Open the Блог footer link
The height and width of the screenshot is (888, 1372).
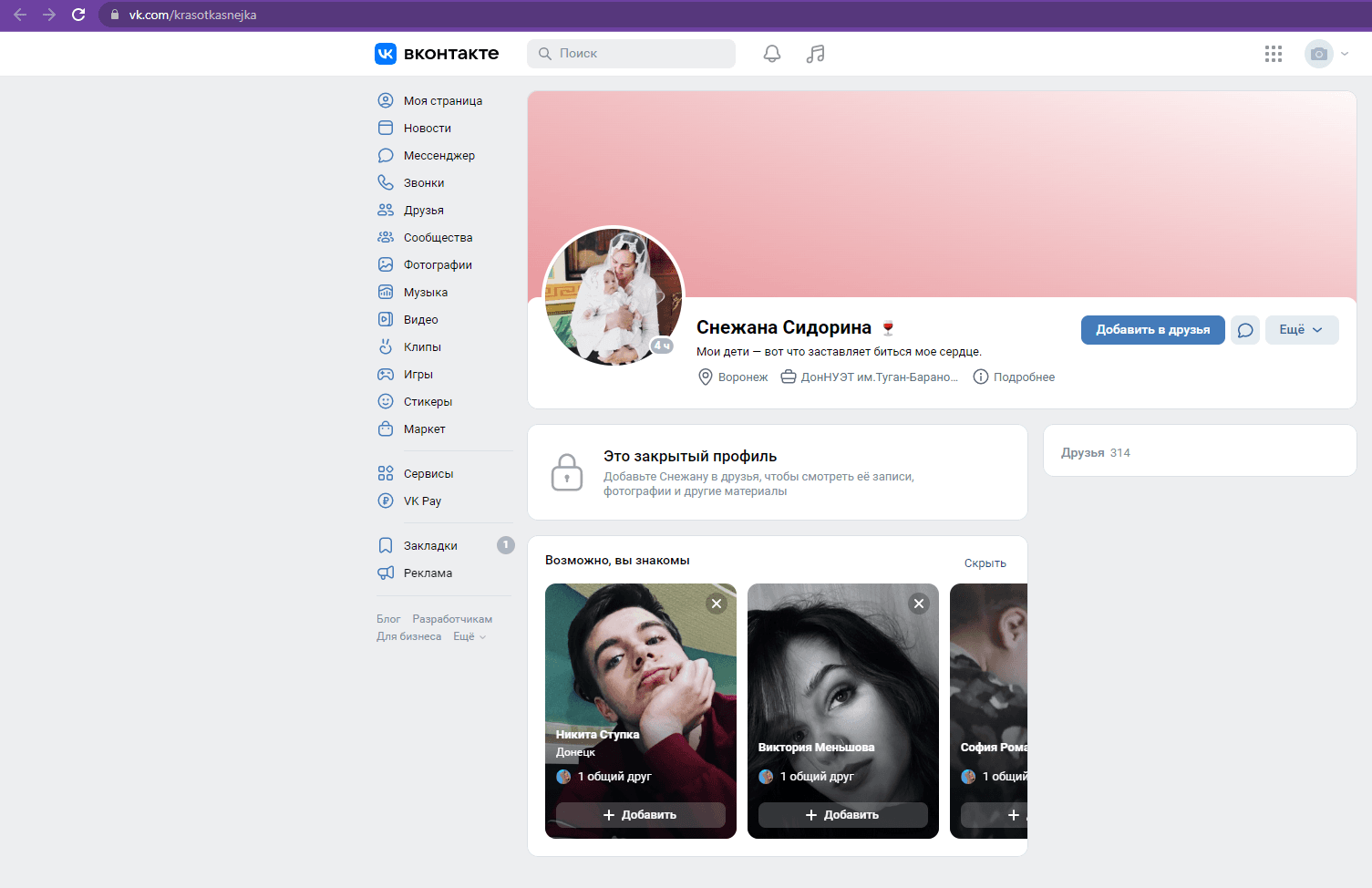point(388,619)
